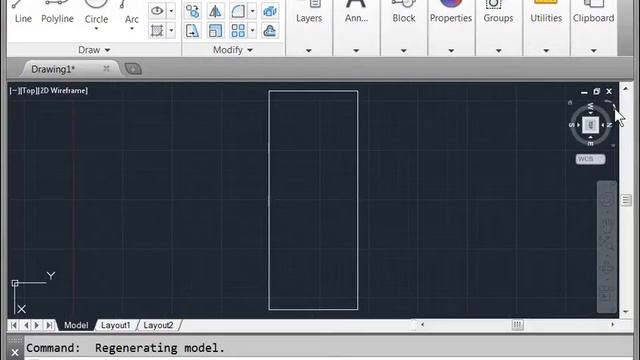This screenshot has height=360, width=640.
Task: Jump to last layout tab arrow
Action: click(49, 325)
